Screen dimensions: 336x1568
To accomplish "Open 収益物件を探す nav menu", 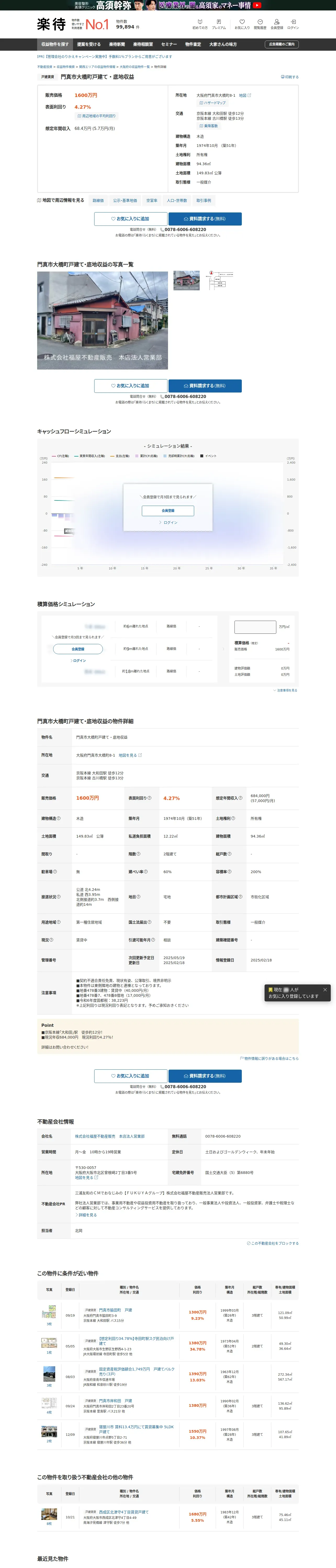I will (55, 44).
